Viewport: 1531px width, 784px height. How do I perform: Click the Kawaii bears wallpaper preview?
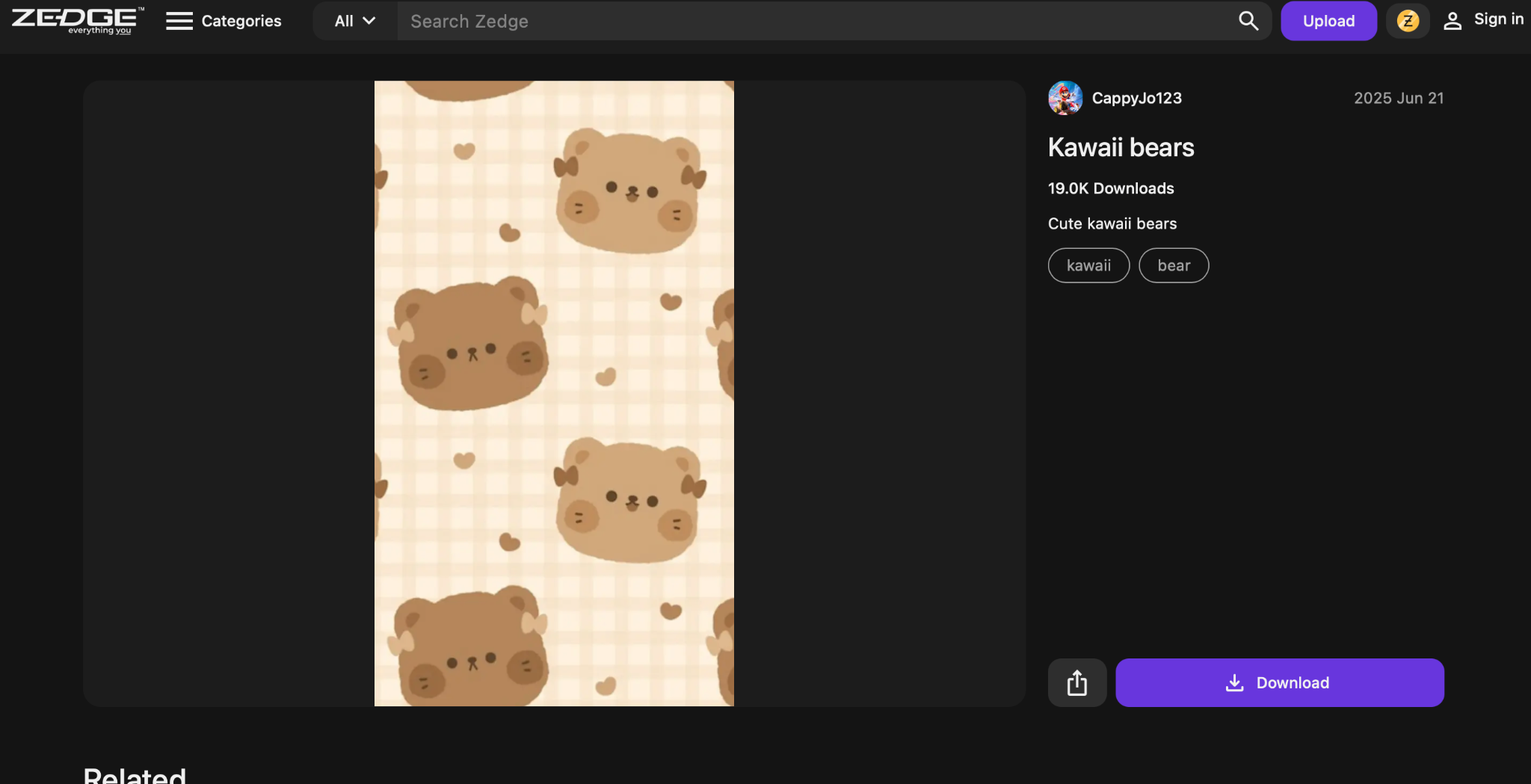pos(554,393)
